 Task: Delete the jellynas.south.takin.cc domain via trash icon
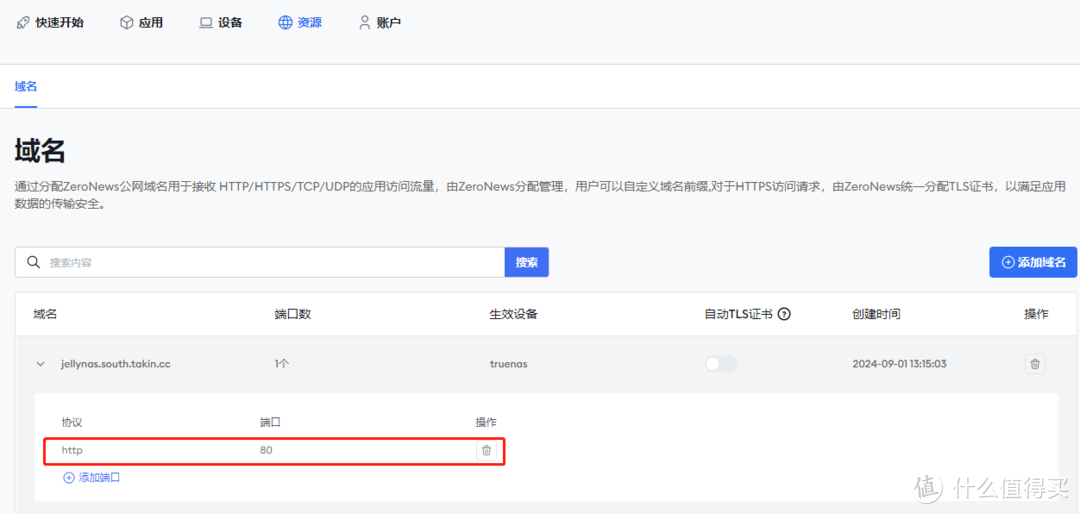coord(1035,364)
